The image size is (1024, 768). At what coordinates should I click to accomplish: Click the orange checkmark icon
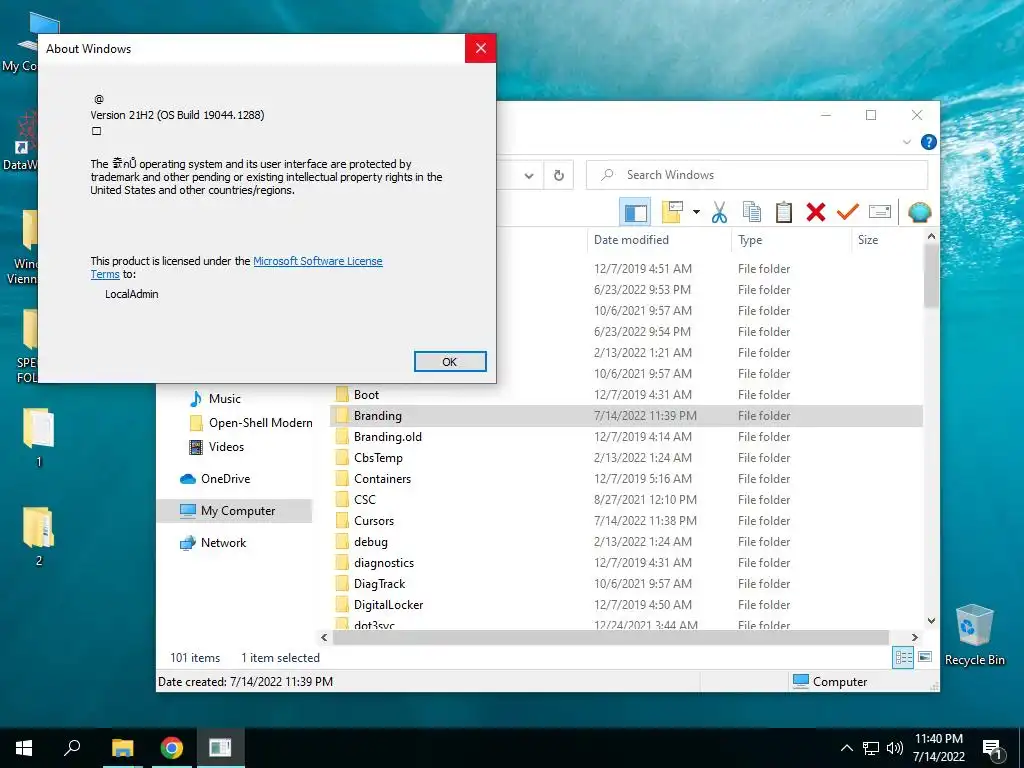848,212
